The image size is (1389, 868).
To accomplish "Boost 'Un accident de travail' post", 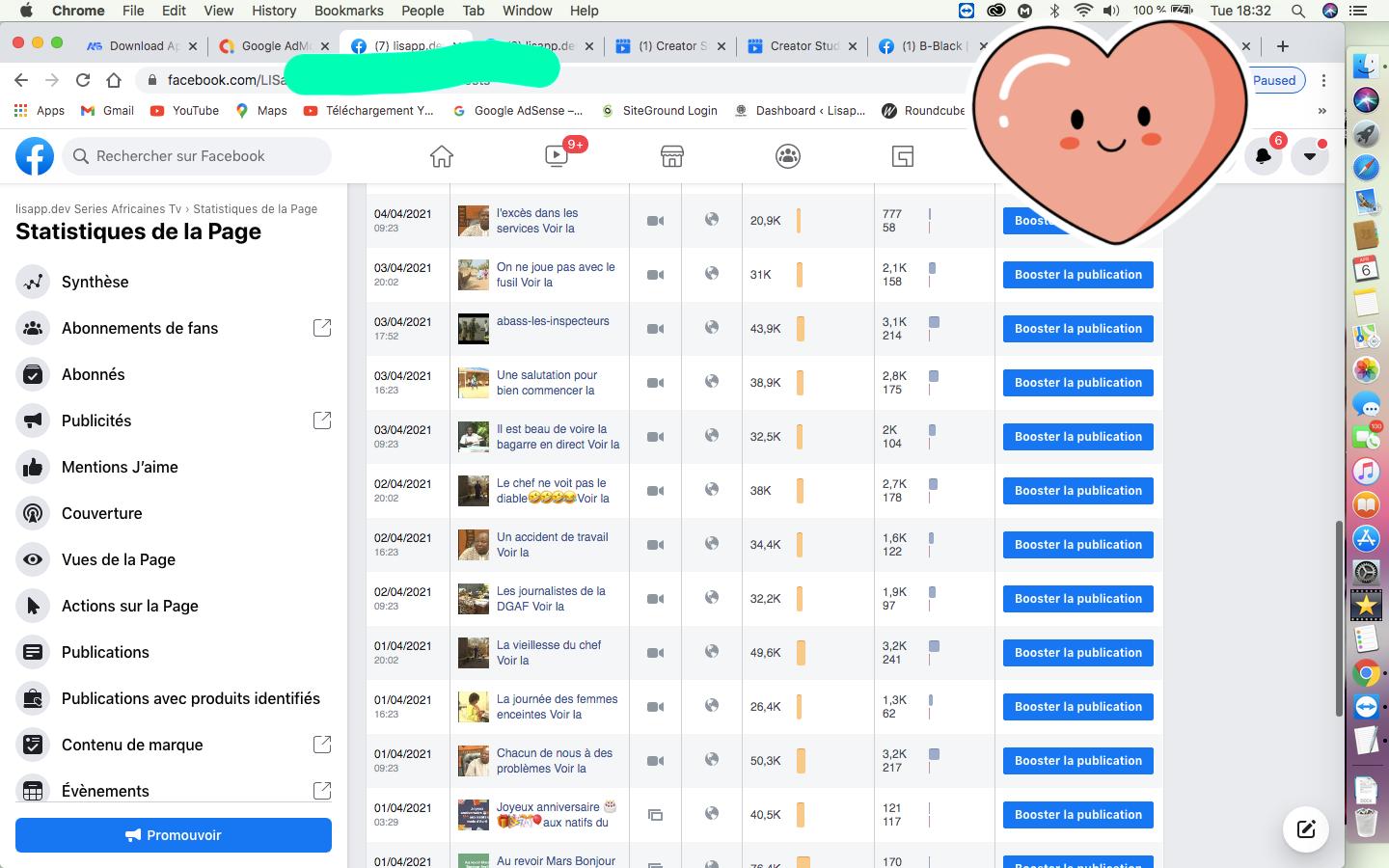I will tap(1077, 545).
